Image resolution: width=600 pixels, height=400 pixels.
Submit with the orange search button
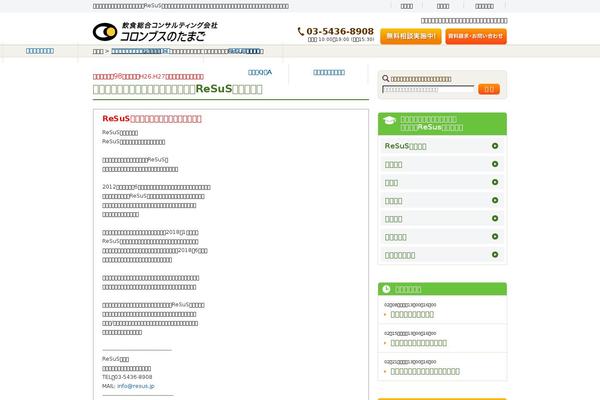coord(489,89)
